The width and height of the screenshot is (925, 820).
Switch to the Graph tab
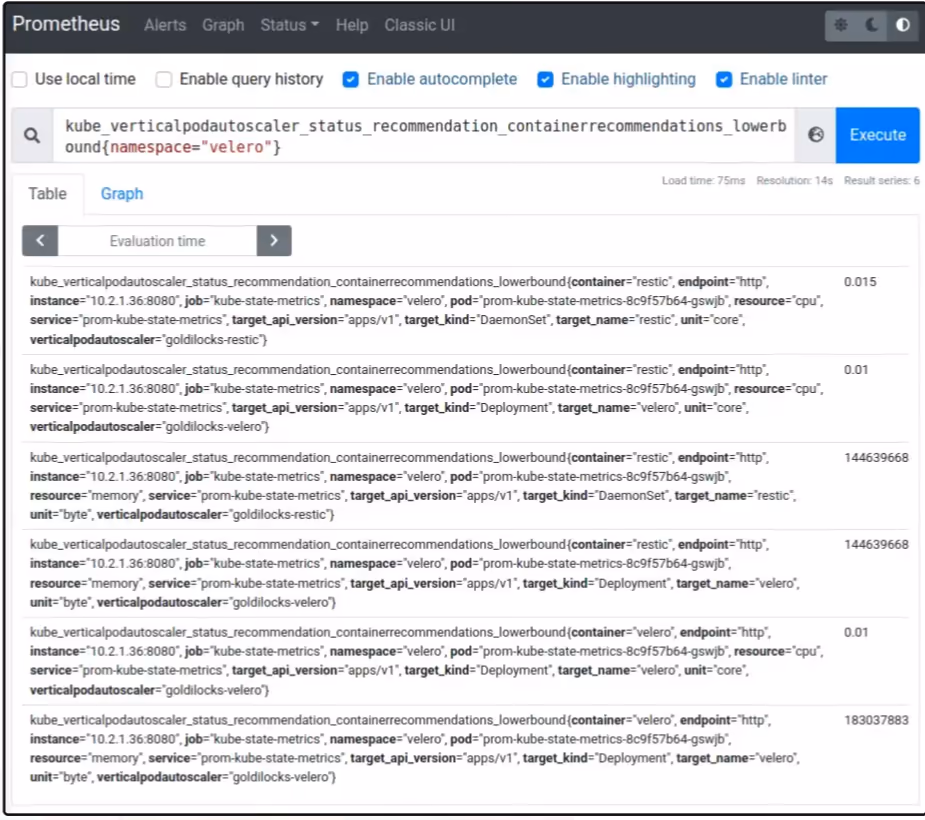(121, 193)
